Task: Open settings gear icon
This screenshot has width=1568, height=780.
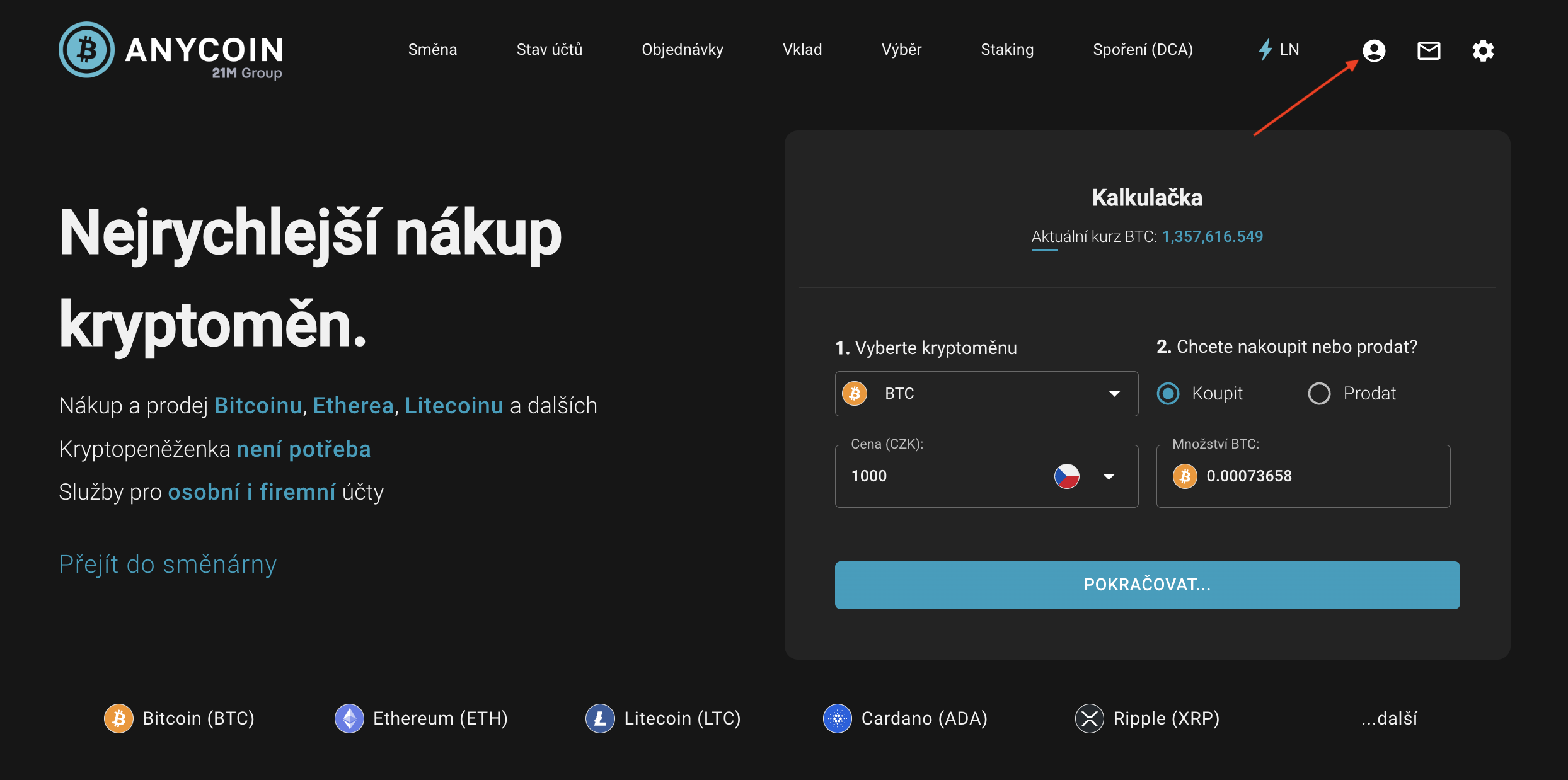Action: click(x=1483, y=50)
